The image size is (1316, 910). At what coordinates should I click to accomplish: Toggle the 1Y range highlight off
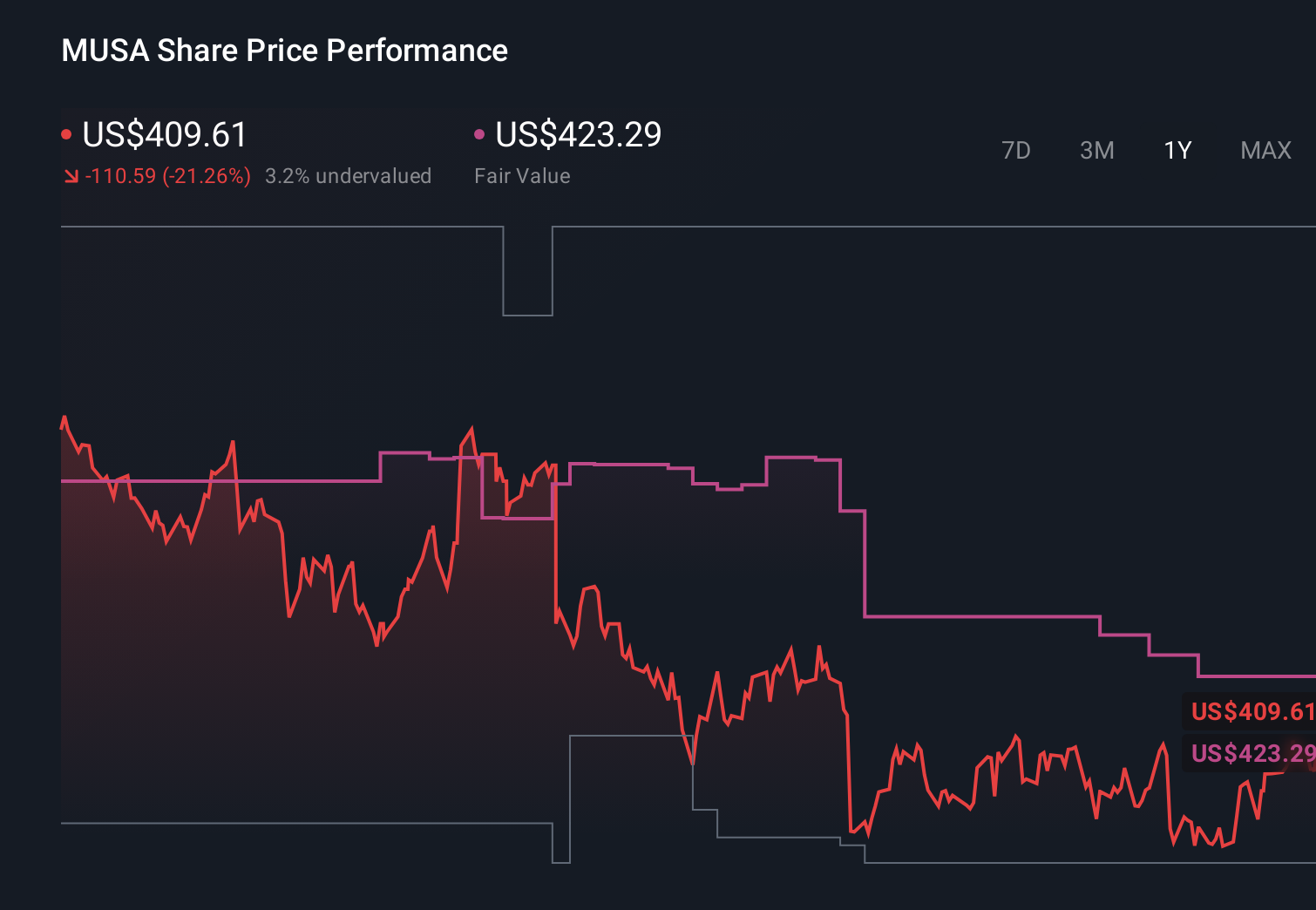(x=1177, y=150)
